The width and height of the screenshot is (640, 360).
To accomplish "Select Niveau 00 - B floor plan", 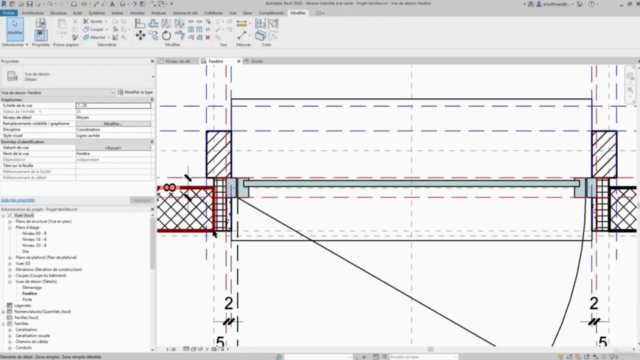I will [34, 233].
